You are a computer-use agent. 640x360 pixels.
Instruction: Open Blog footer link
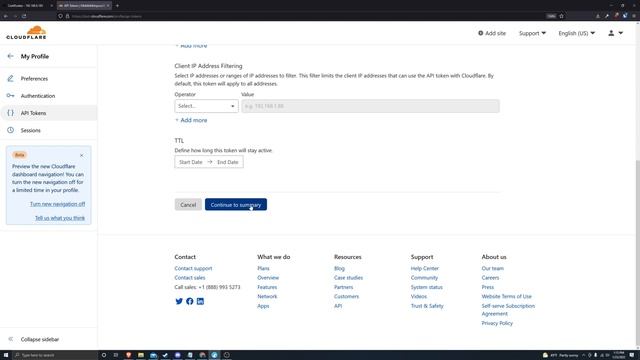point(339,268)
